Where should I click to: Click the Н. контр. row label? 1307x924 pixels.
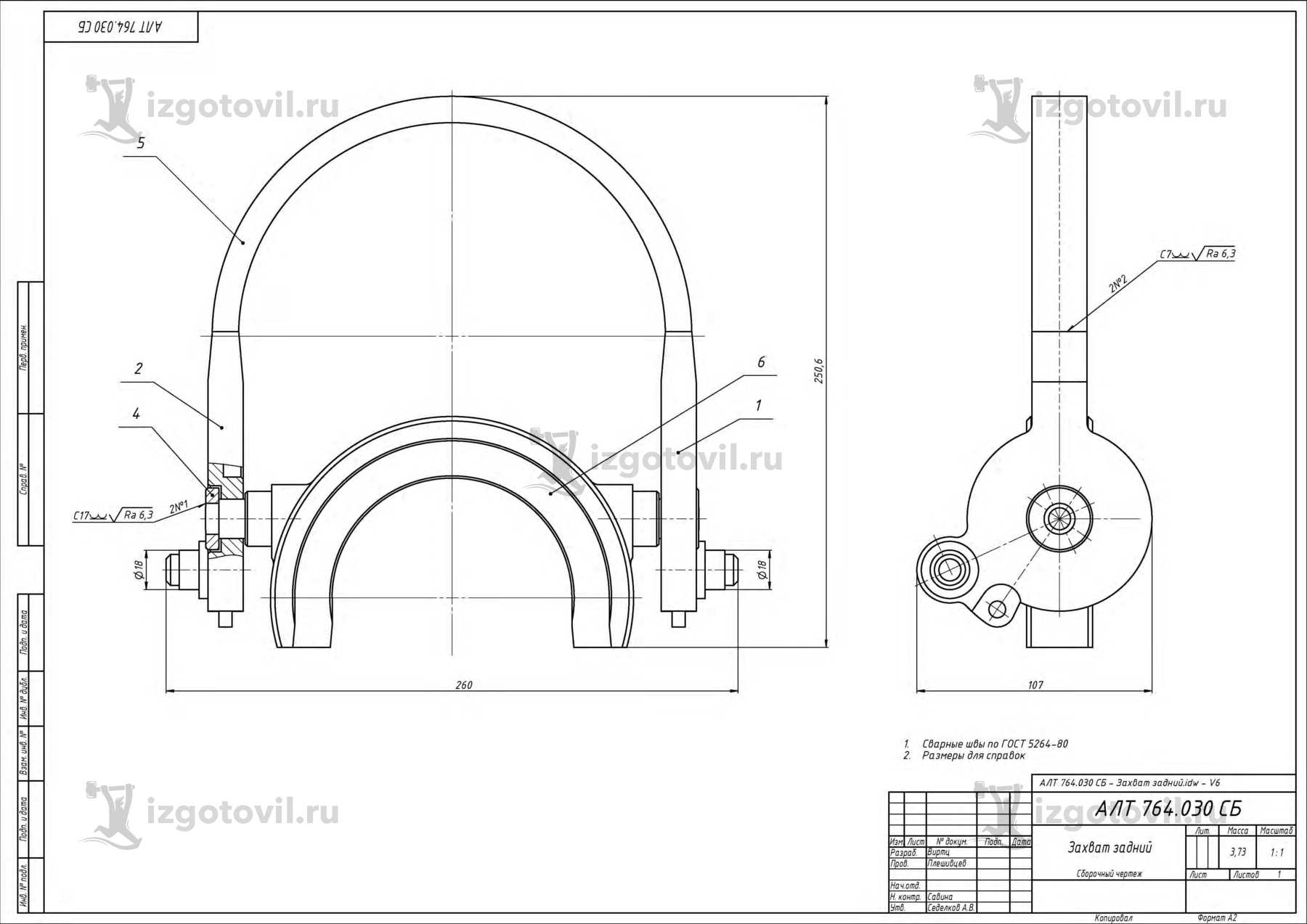point(905,897)
